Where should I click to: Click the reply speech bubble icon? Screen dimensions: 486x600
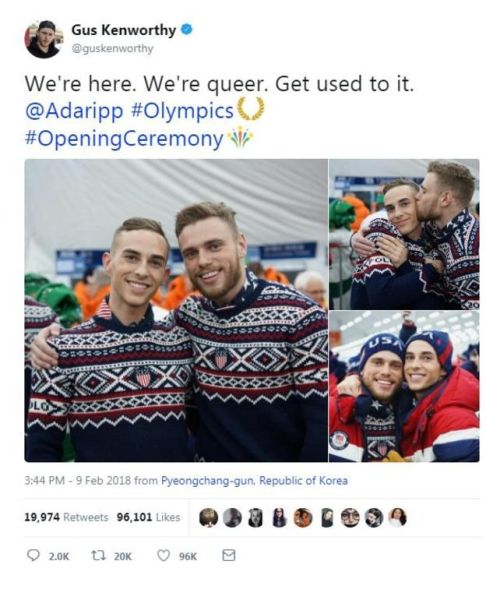[x=33, y=555]
